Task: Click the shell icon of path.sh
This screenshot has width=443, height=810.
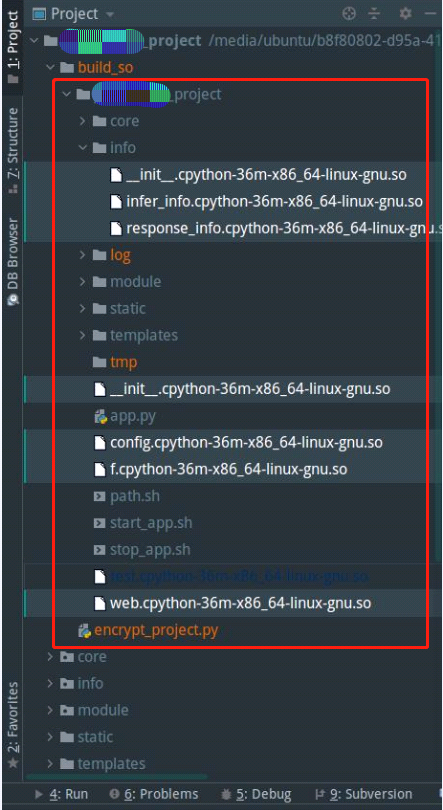Action: pos(100,497)
